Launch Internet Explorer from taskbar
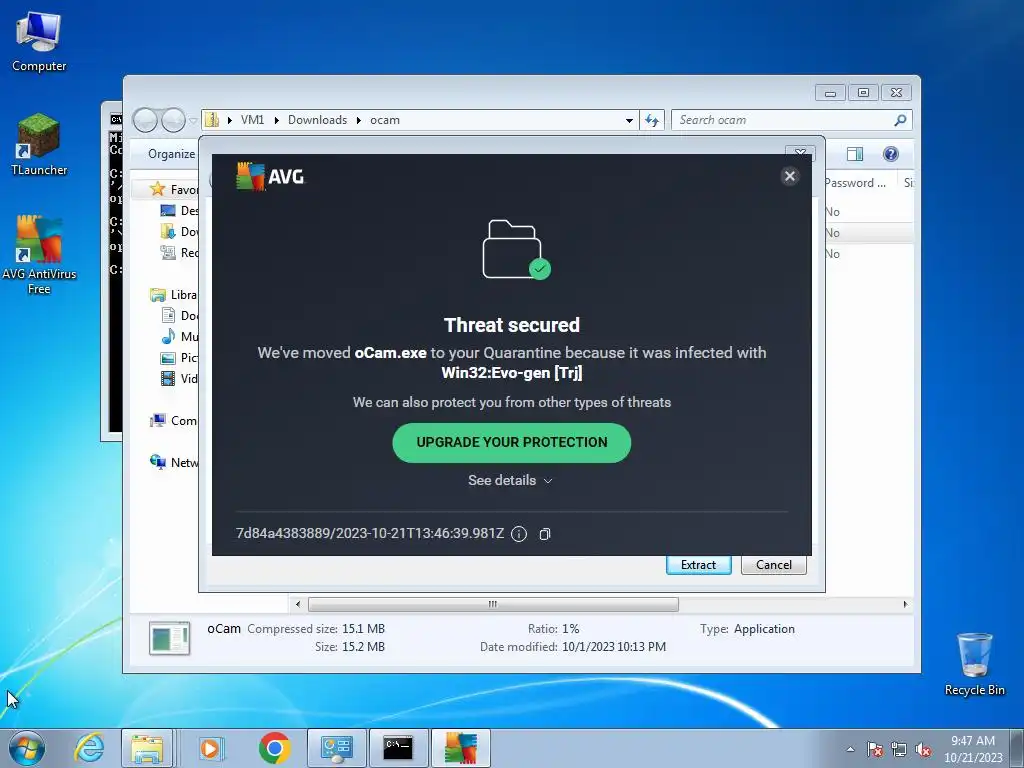Screen dimensions: 1024x768 pyautogui.click(x=89, y=748)
